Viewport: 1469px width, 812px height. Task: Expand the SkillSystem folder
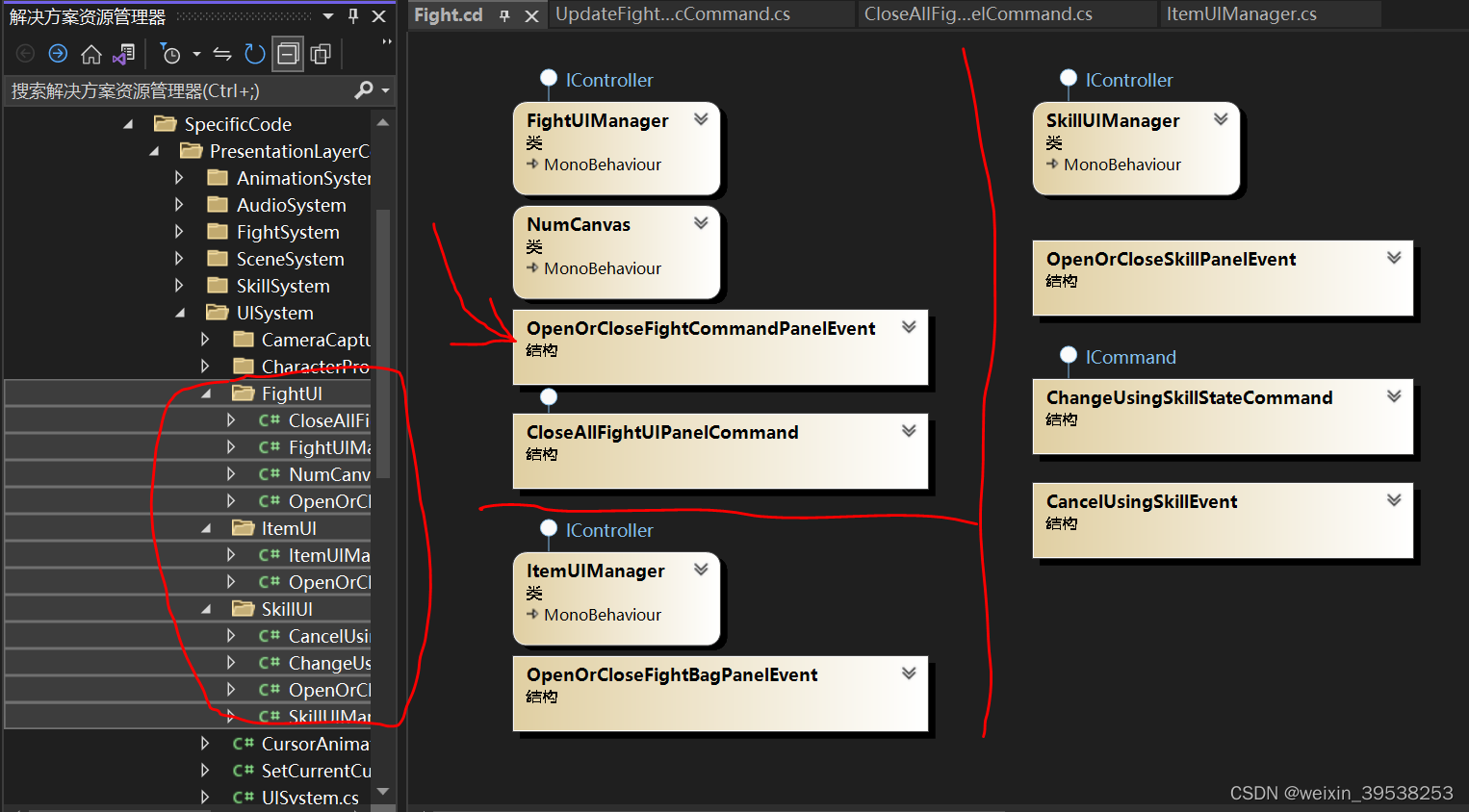tap(179, 286)
